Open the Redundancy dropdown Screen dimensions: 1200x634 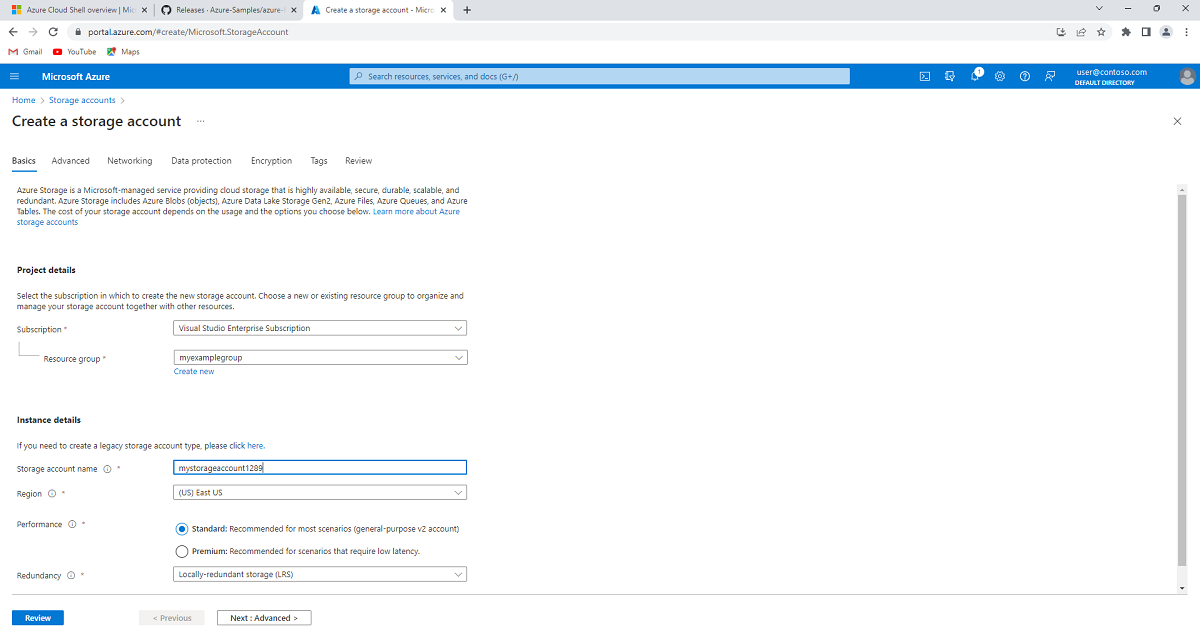pyautogui.click(x=320, y=573)
